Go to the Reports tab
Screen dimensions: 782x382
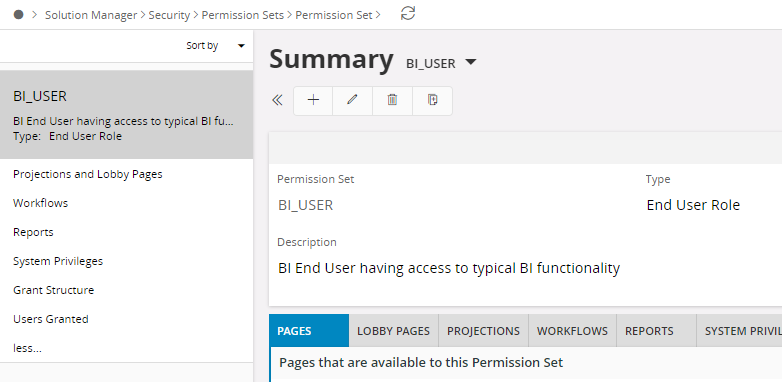[x=649, y=331]
